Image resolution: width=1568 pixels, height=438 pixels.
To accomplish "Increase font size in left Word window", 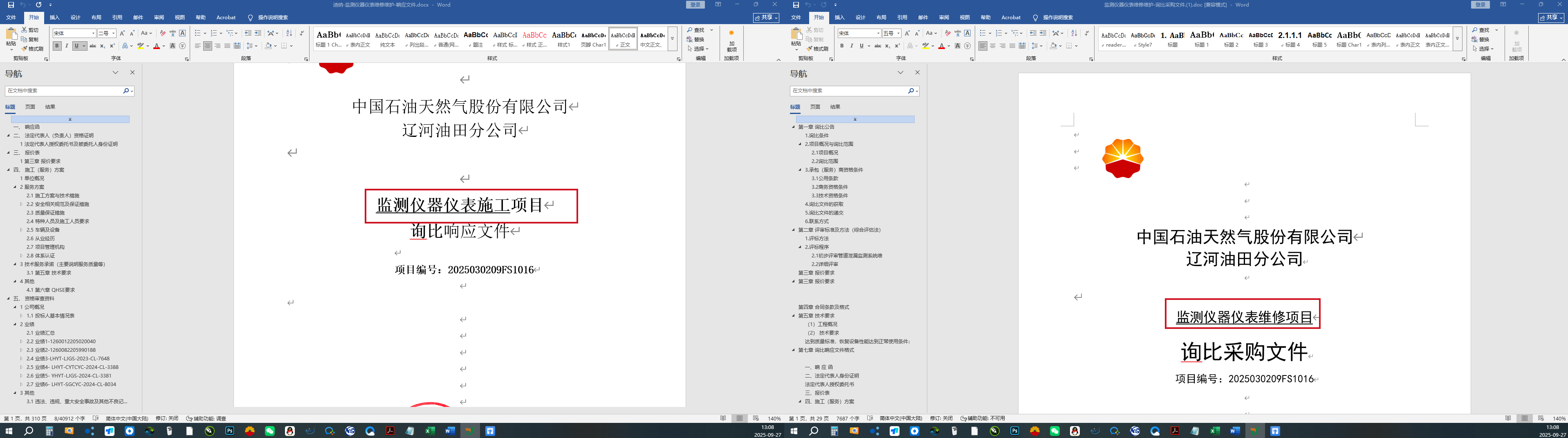I will point(122,33).
